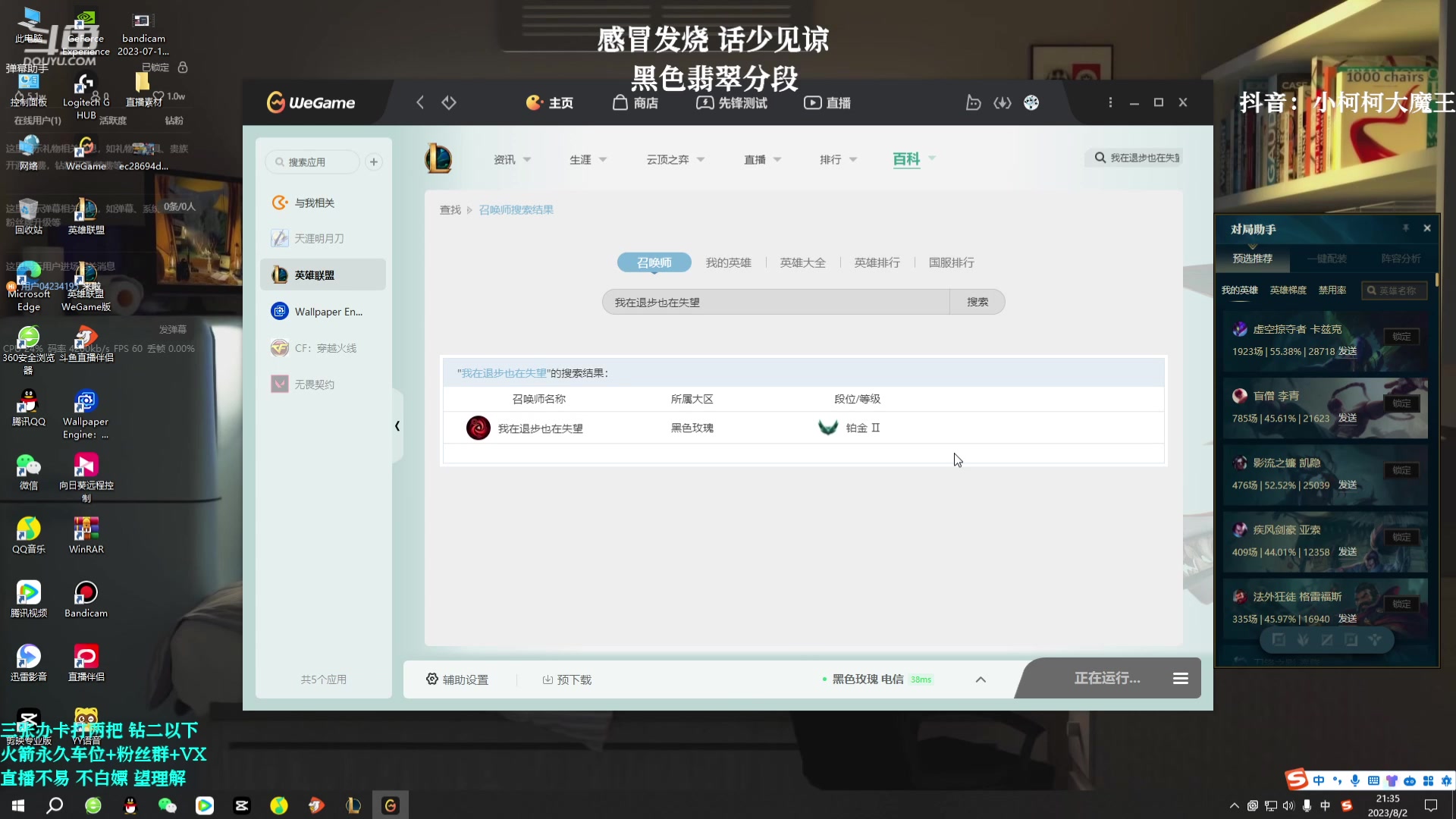This screenshot has height=819, width=1456.
Task: Switch to the 一键配装 tab
Action: pos(1326,259)
